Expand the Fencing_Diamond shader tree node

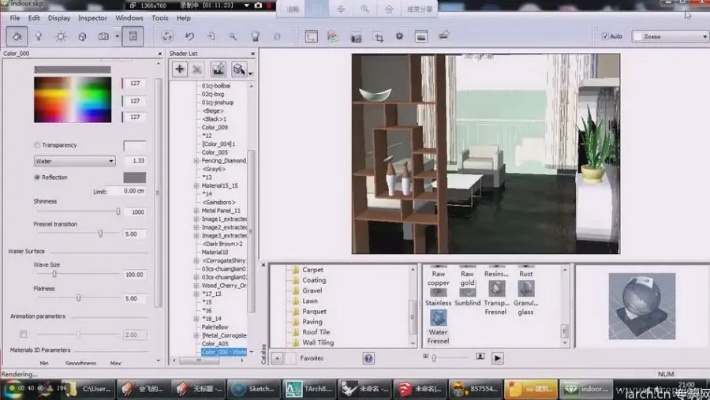point(195,160)
